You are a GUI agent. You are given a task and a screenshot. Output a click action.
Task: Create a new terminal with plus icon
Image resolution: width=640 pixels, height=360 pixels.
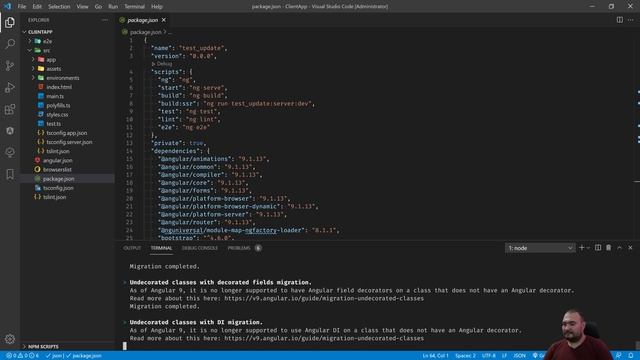[582, 248]
